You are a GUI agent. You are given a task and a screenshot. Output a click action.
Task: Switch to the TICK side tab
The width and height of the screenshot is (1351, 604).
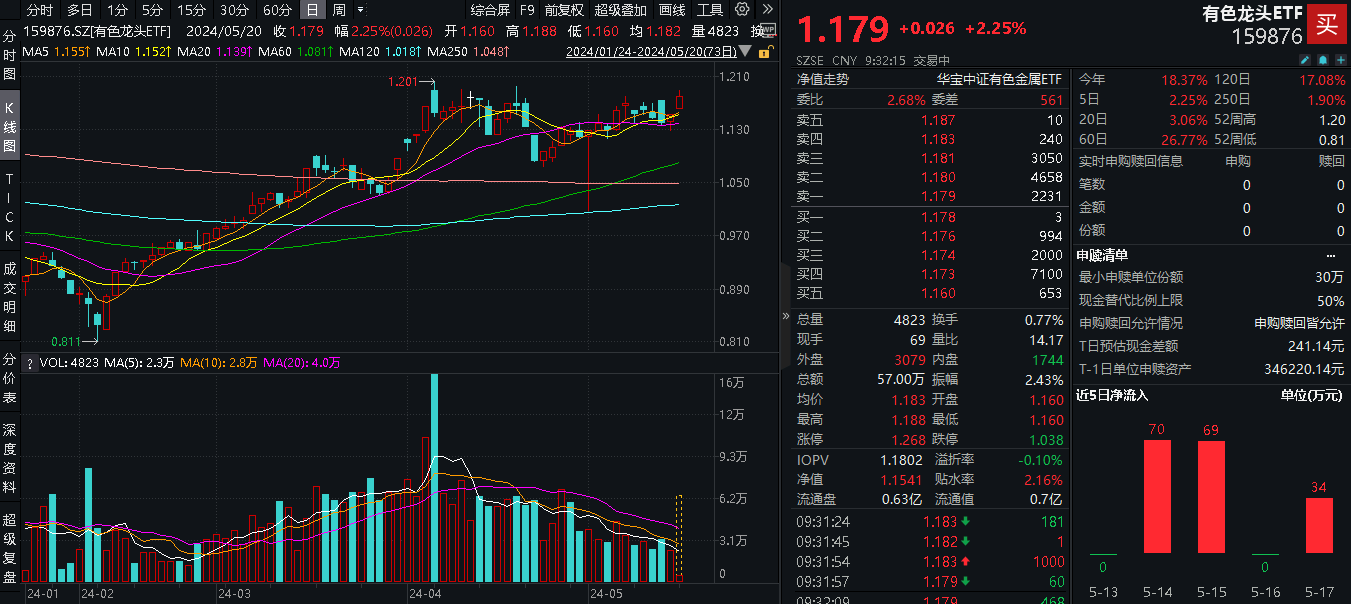[x=10, y=207]
